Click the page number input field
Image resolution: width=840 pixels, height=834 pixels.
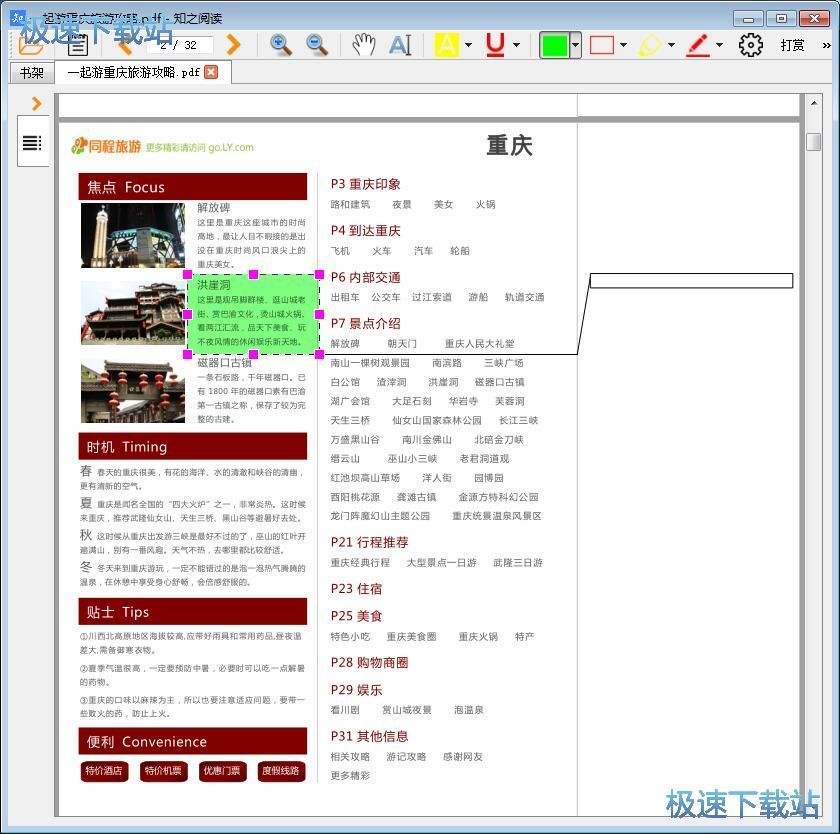[180, 45]
